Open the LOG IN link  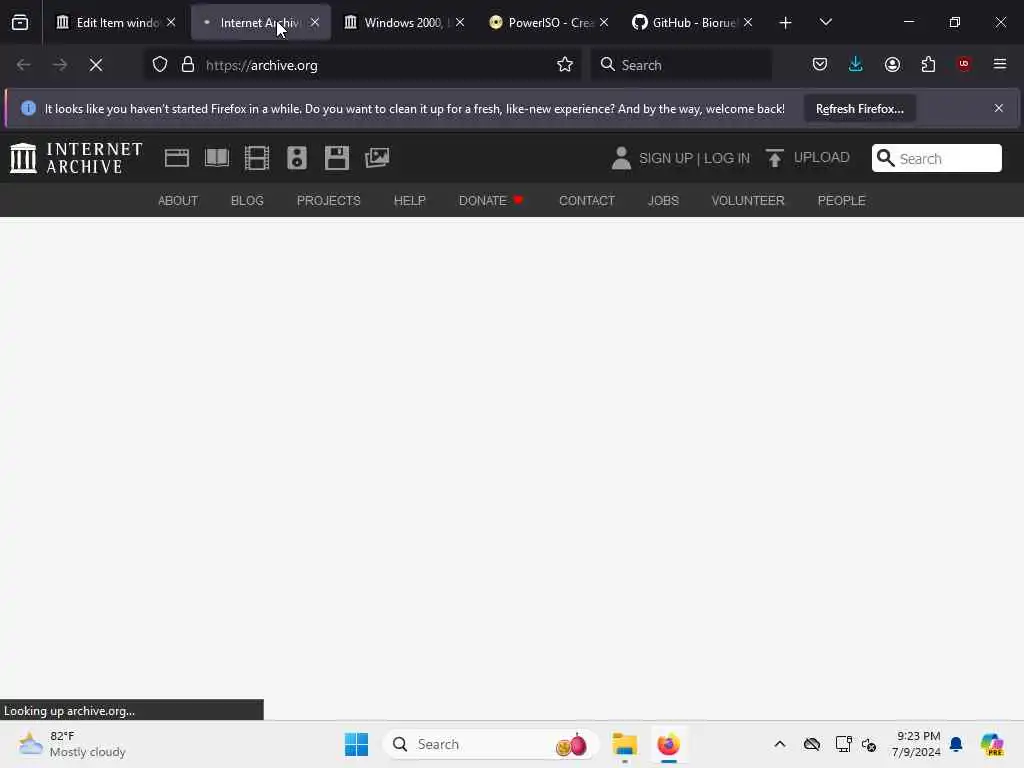click(727, 158)
